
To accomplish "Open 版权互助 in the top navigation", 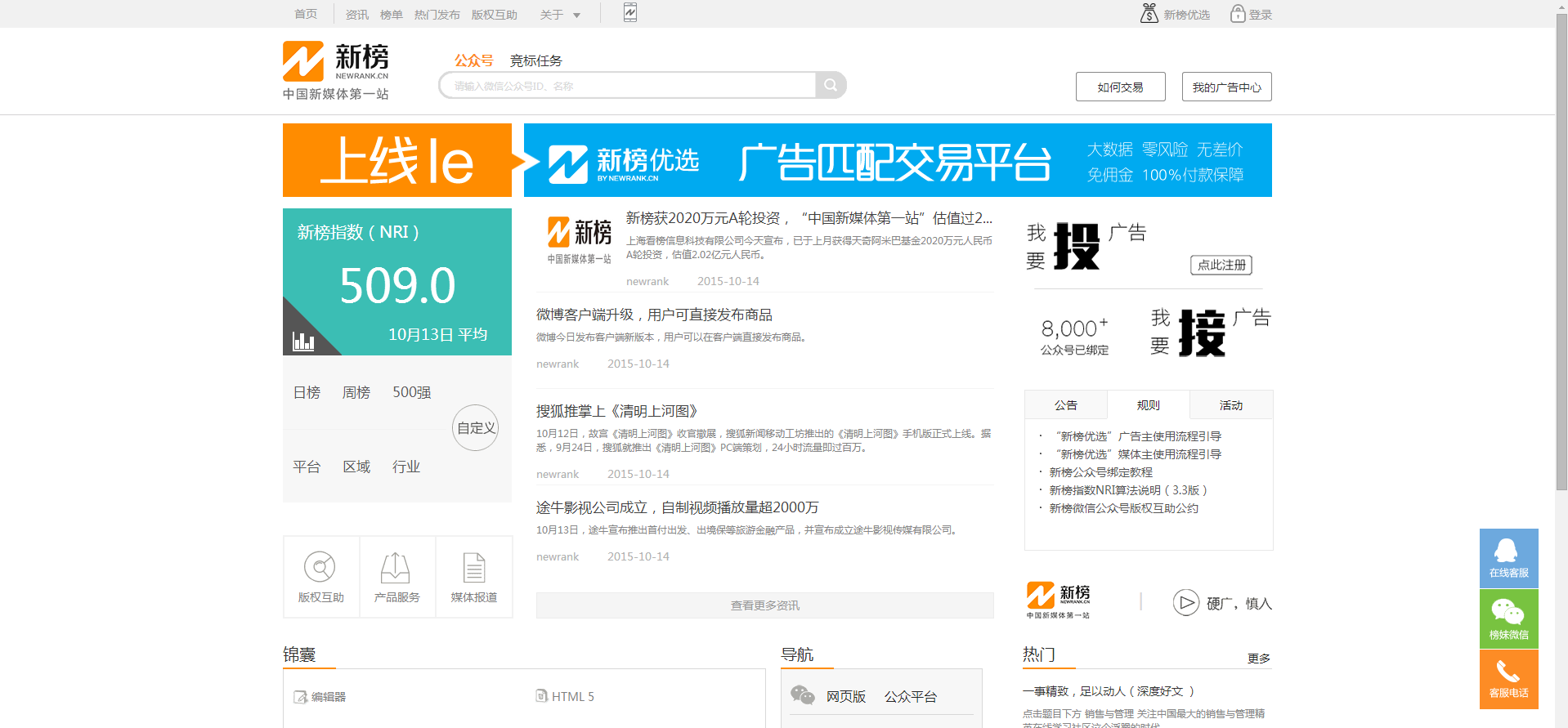I will pos(495,15).
